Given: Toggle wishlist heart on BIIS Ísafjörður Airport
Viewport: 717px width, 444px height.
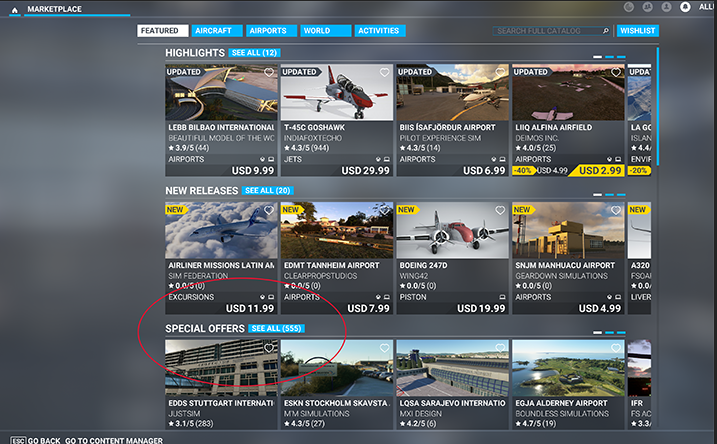Looking at the screenshot, I should [500, 72].
